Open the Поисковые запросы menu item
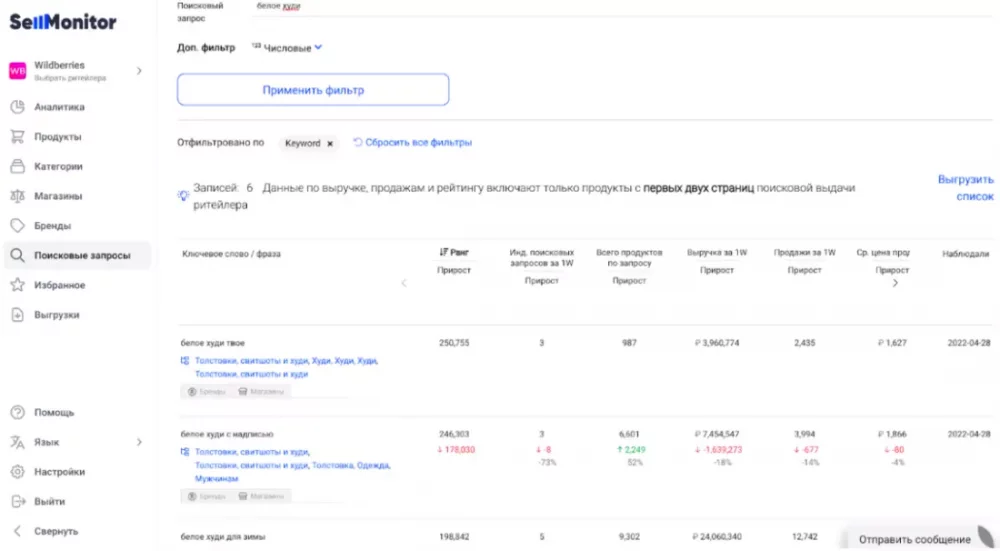The image size is (1000, 551). pyautogui.click(x=81, y=255)
